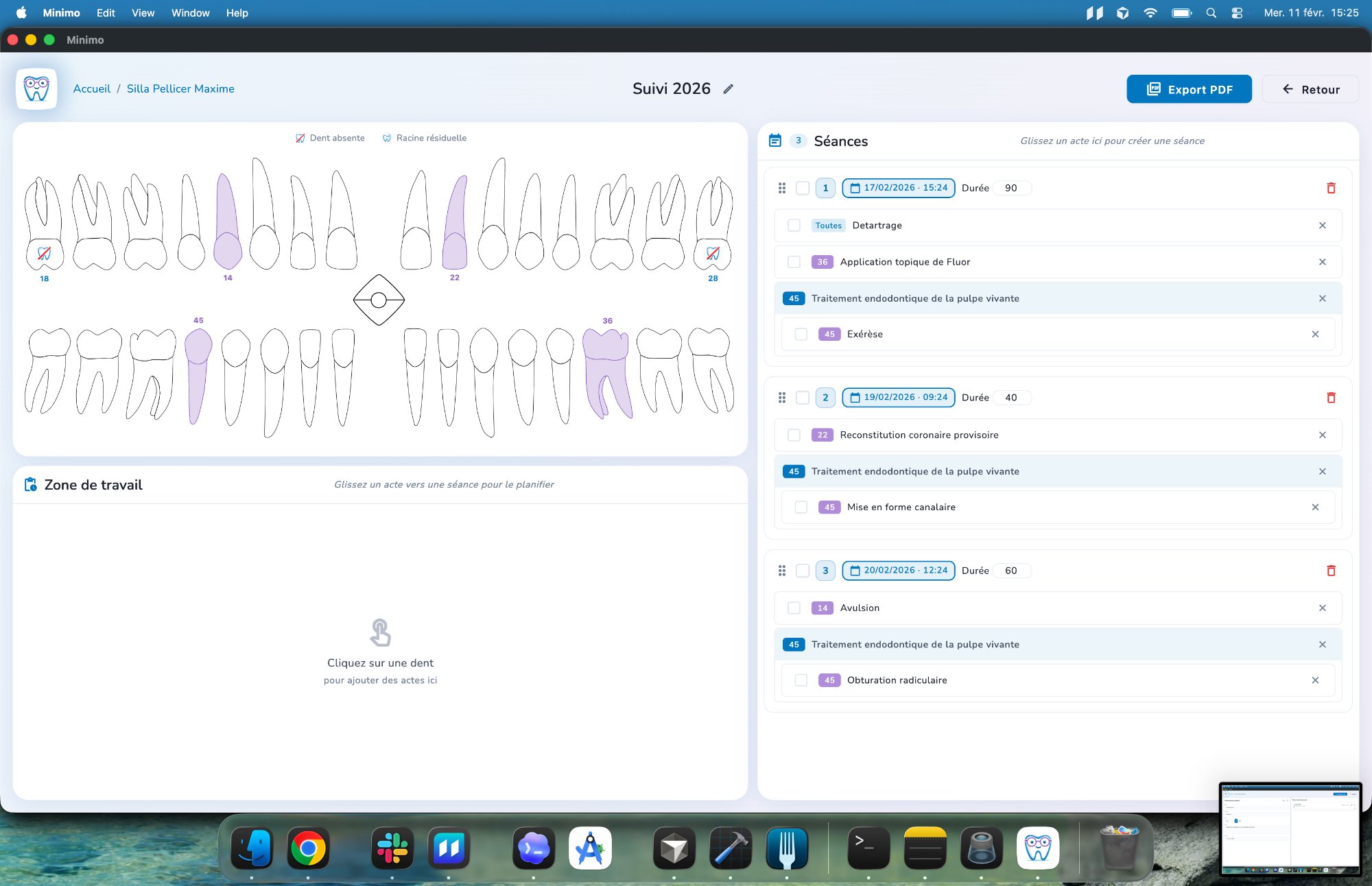The image size is (1372, 886).
Task: Tick the Application topique de Fluor checkbox
Action: click(794, 262)
